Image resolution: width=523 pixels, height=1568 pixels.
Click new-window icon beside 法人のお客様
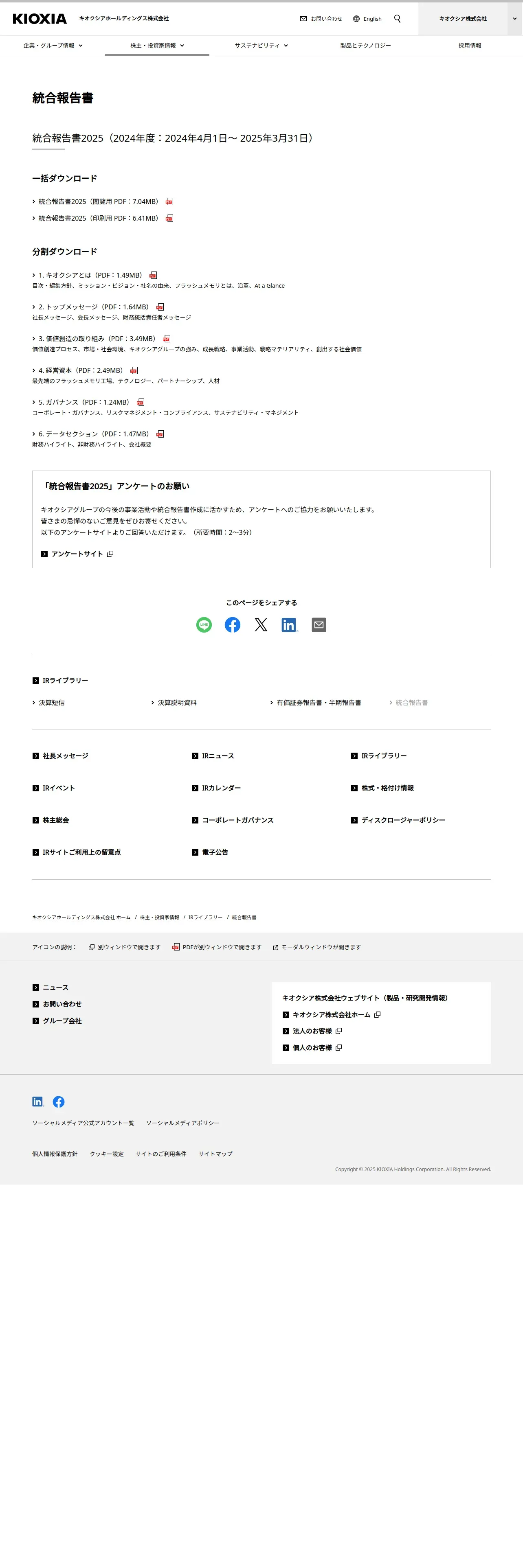coord(338,1031)
